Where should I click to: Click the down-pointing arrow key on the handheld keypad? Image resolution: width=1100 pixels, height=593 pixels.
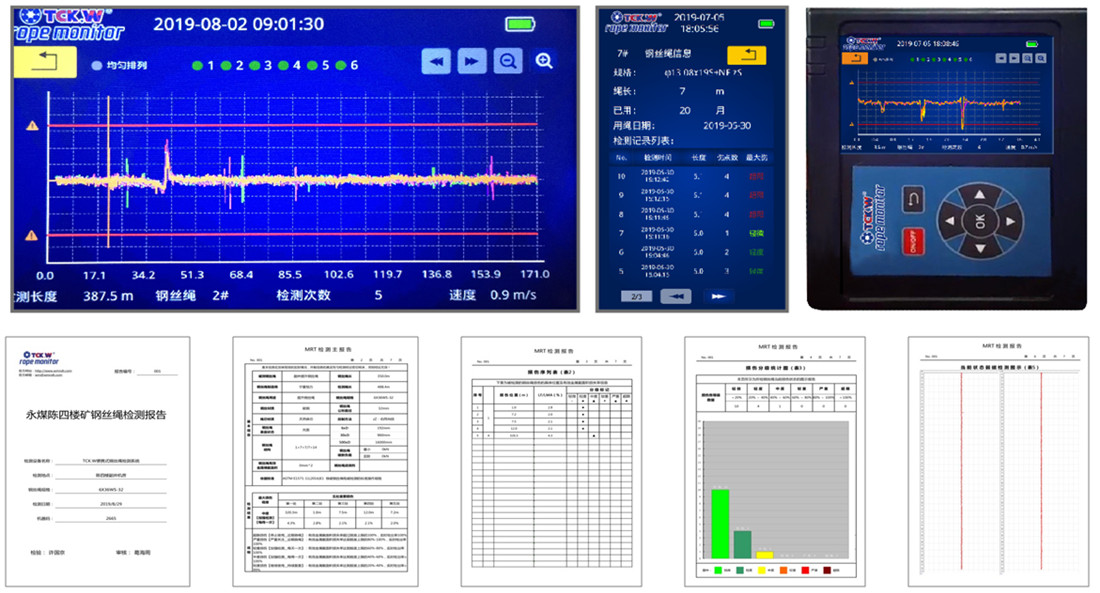[x=980, y=248]
